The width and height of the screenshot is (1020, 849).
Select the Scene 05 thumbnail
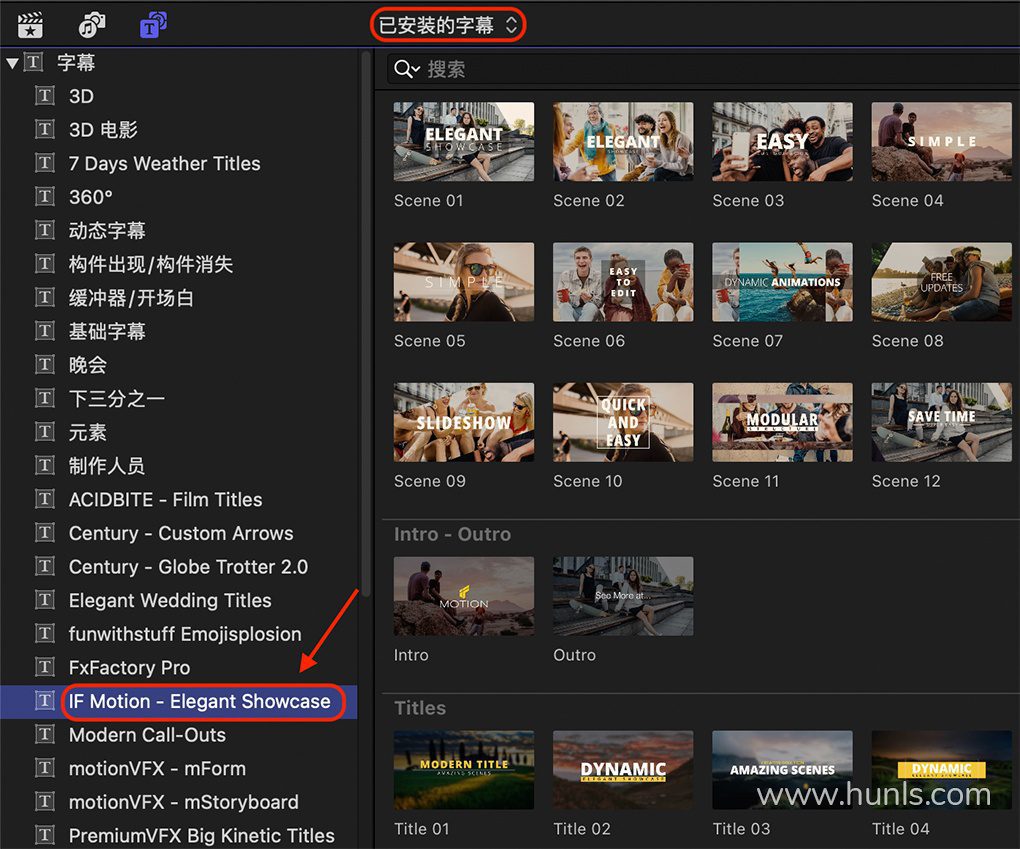coord(464,282)
